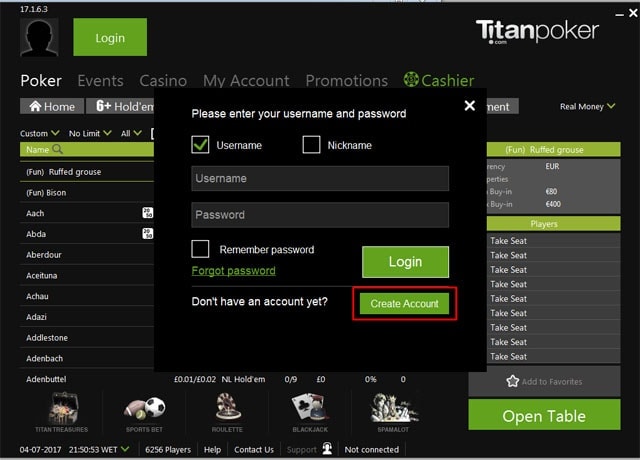
Task: Click the Login button in dialog
Action: 405,262
